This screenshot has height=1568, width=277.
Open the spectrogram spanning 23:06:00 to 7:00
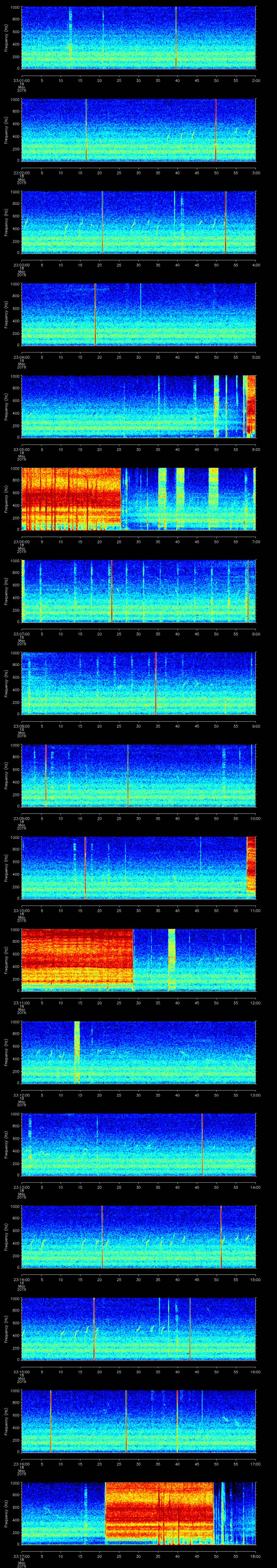click(139, 499)
